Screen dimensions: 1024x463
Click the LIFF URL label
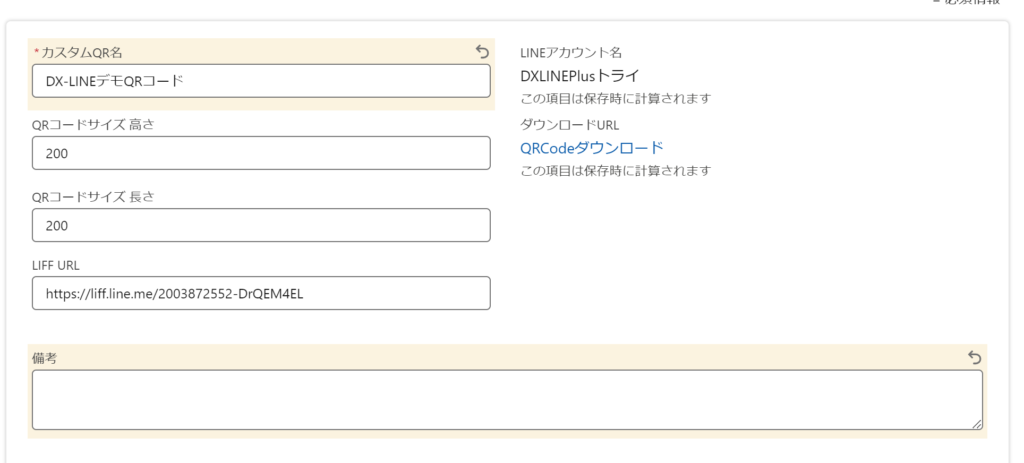point(56,265)
